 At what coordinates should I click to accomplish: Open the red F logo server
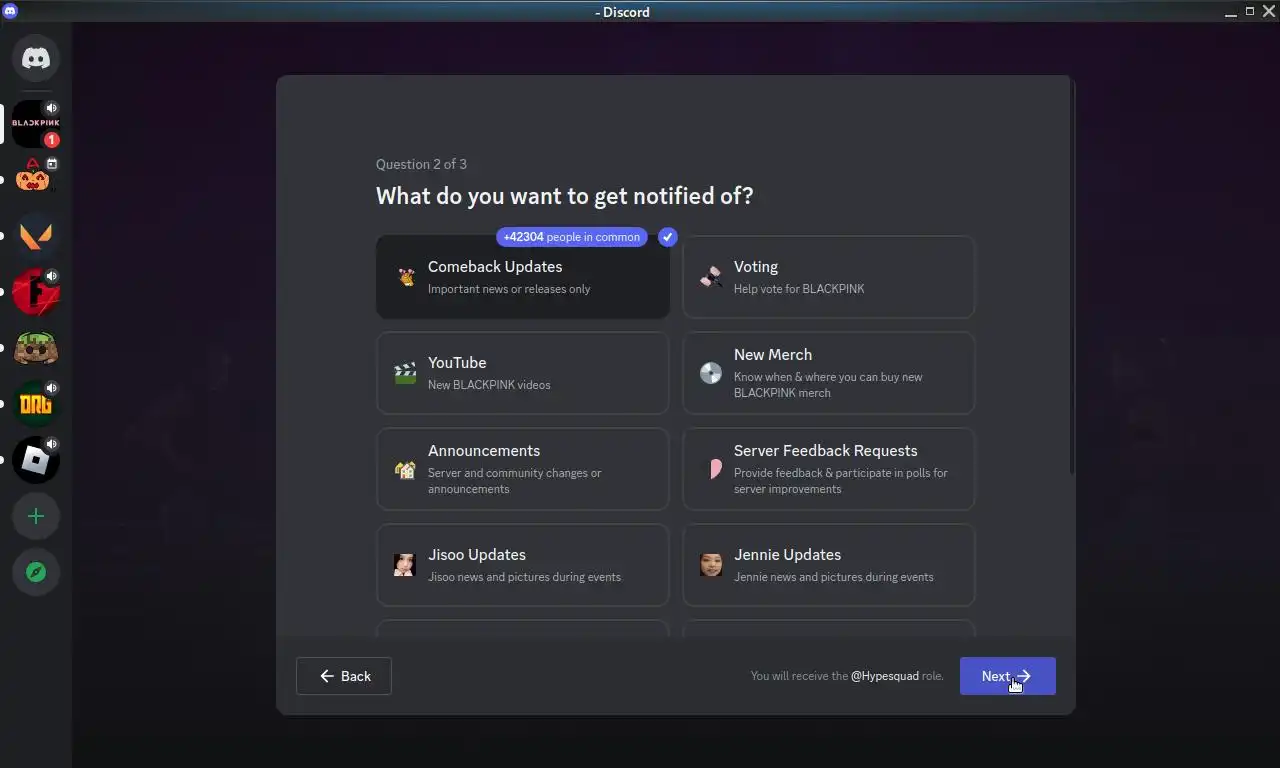[x=36, y=292]
